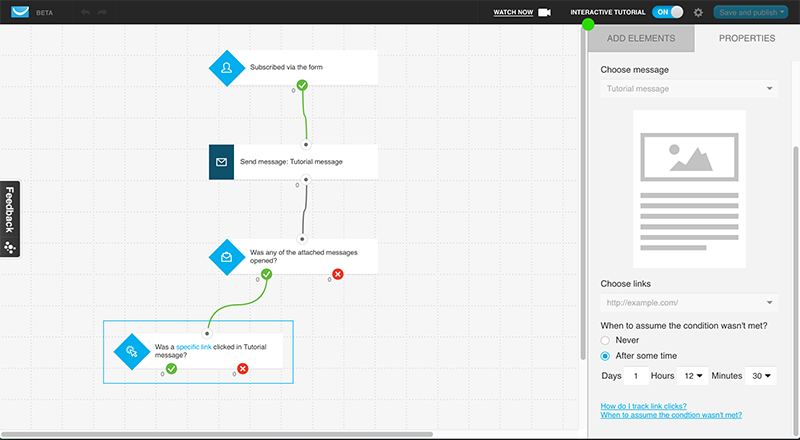The image size is (800, 440).
Task: Click input connector above link clicked block
Action: pos(207,333)
